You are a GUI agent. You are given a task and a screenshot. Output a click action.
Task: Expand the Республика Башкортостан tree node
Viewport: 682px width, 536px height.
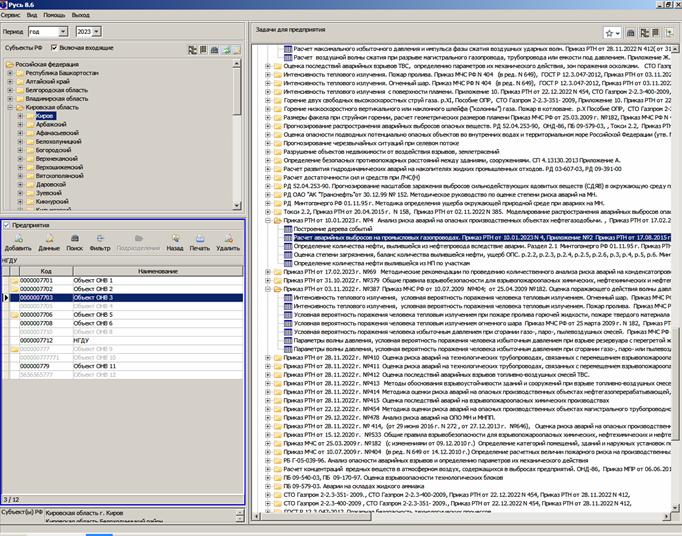pyautogui.click(x=10, y=73)
